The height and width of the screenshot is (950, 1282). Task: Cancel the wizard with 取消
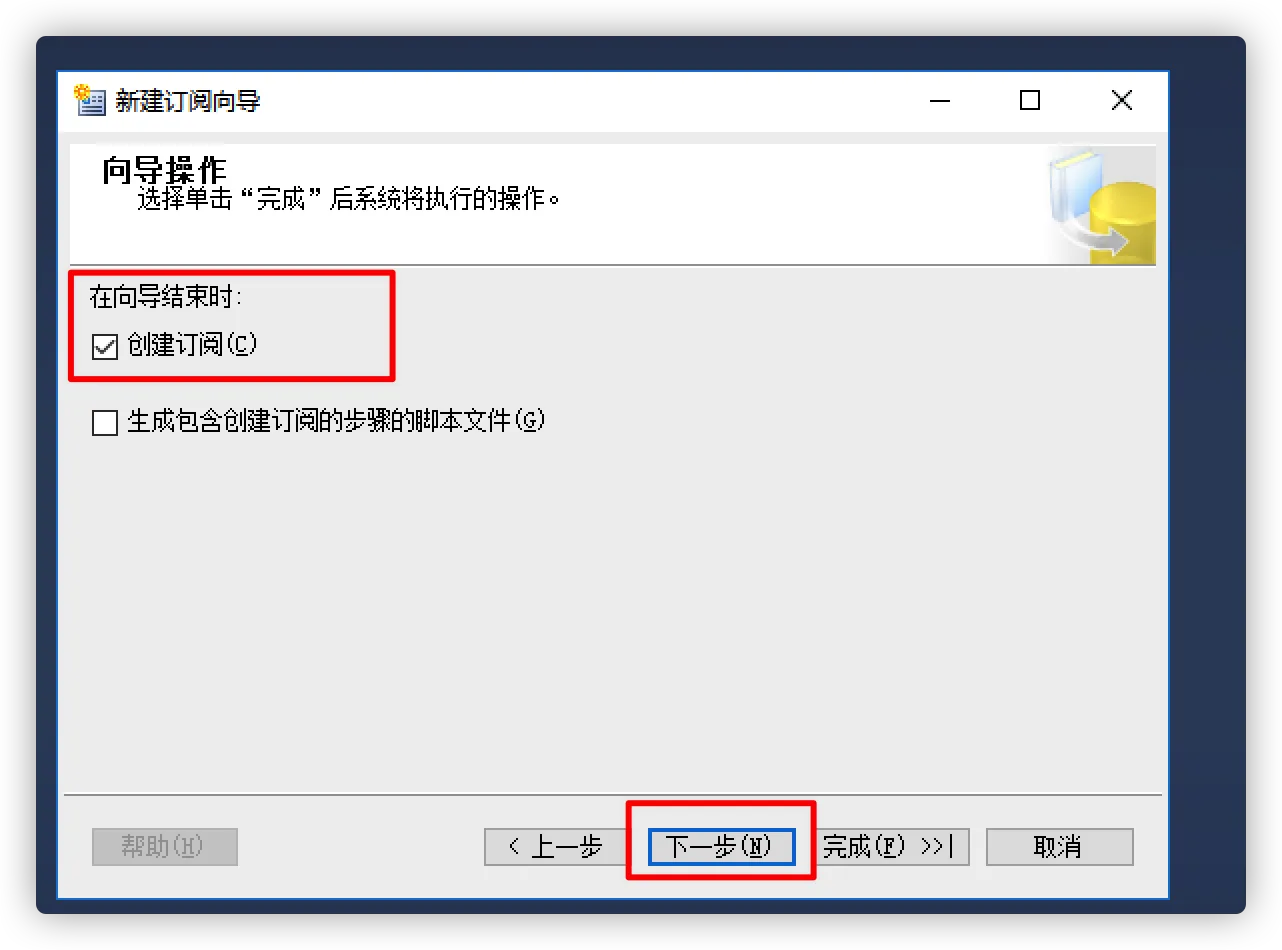pyautogui.click(x=1060, y=847)
